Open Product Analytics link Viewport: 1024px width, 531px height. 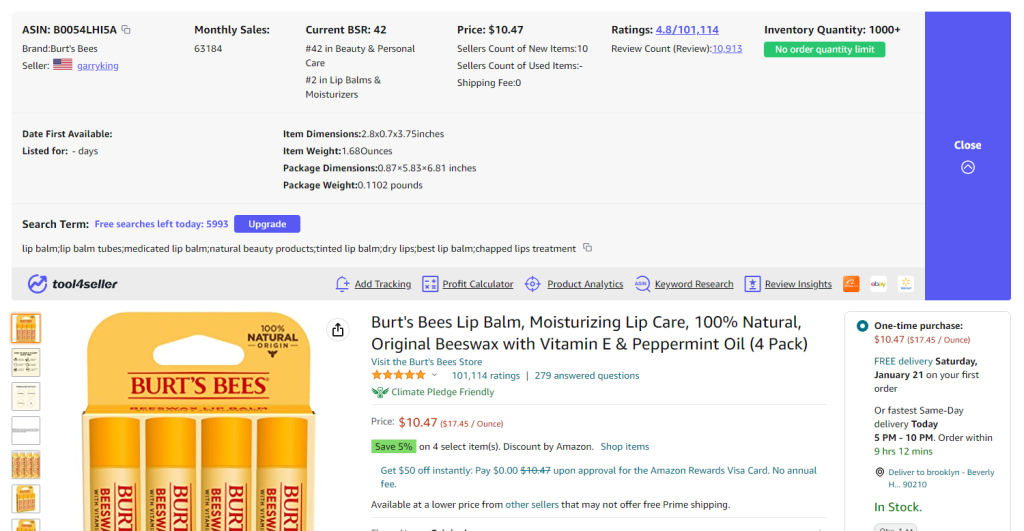(585, 284)
